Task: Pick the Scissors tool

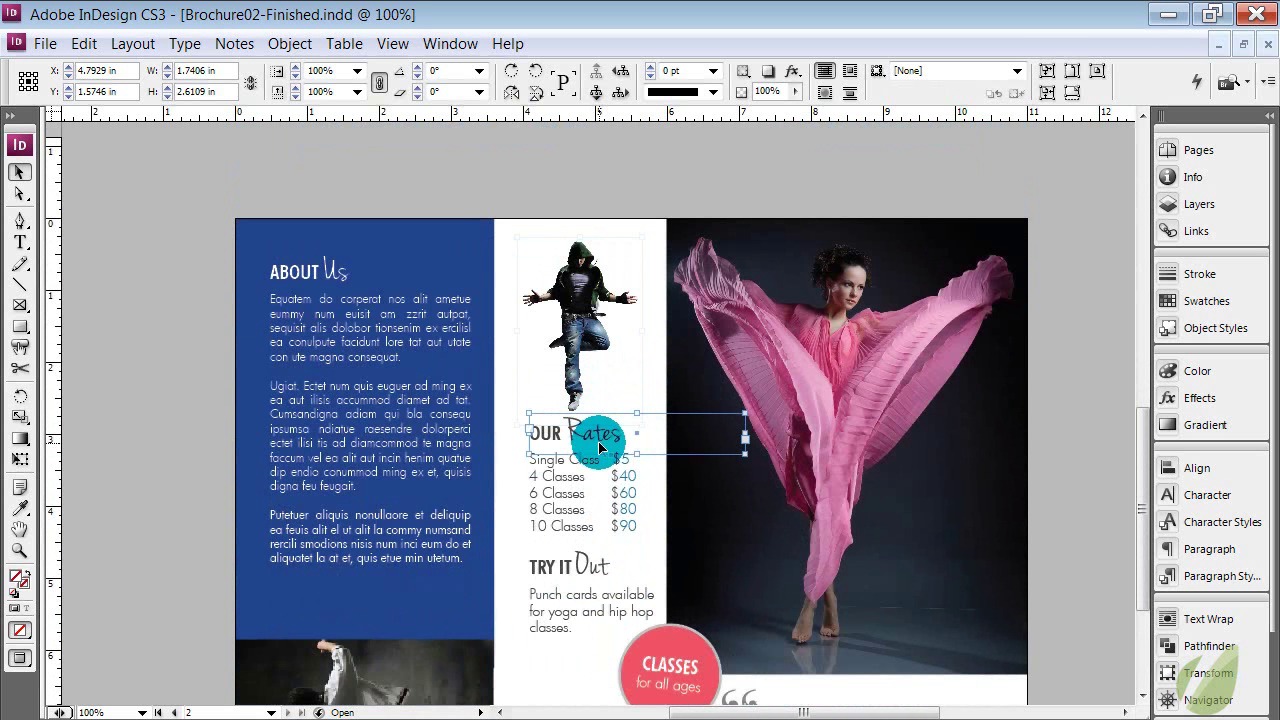Action: [x=20, y=369]
